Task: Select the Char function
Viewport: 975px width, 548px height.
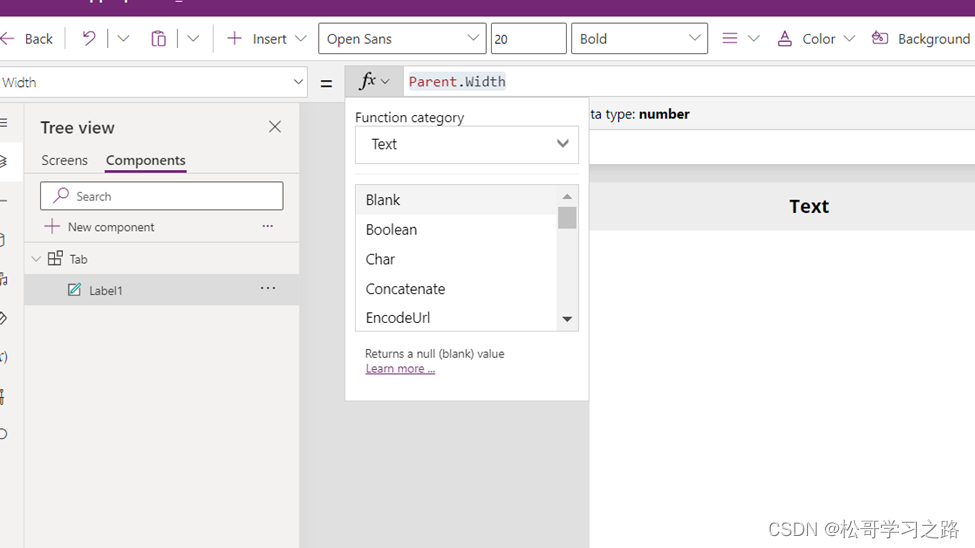Action: (x=456, y=259)
